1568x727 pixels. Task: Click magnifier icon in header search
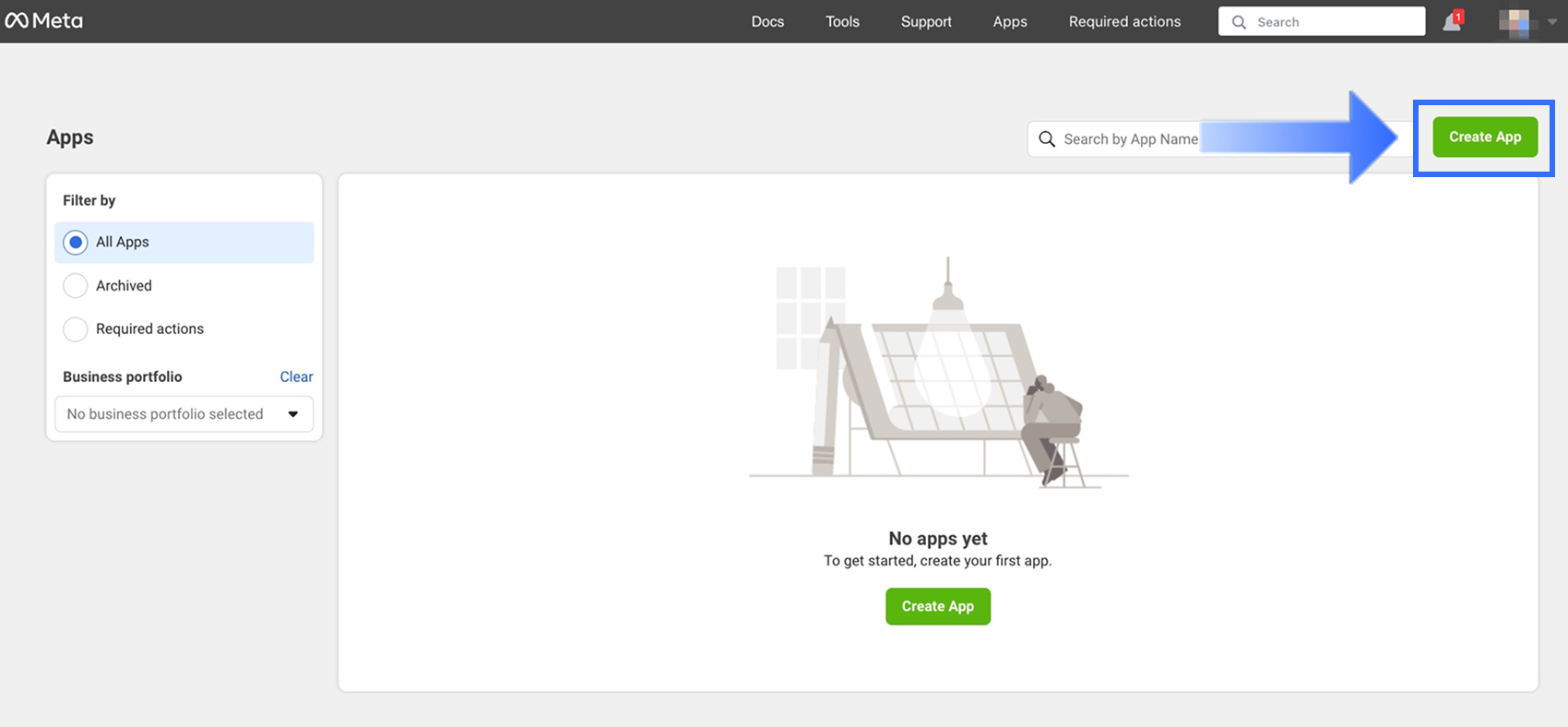coord(1239,22)
